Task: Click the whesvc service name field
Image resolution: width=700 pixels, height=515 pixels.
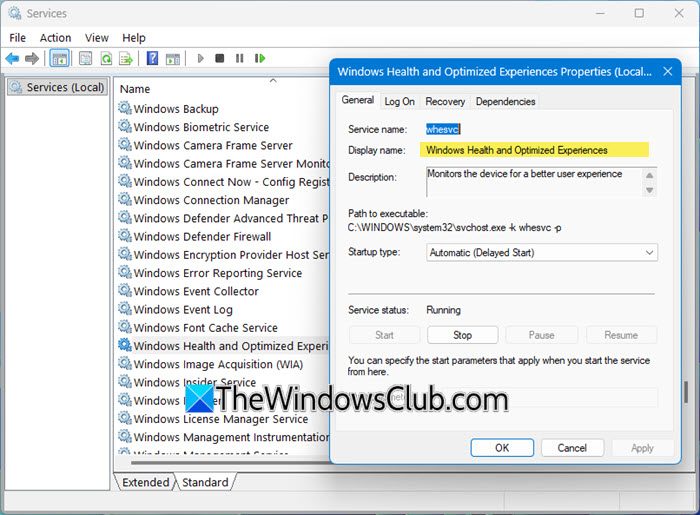Action: tap(443, 129)
